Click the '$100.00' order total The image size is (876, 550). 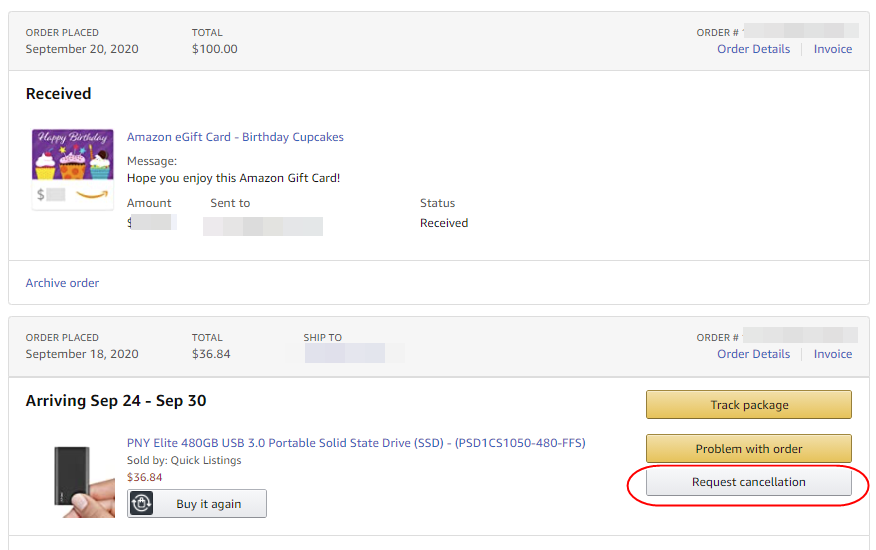point(215,49)
